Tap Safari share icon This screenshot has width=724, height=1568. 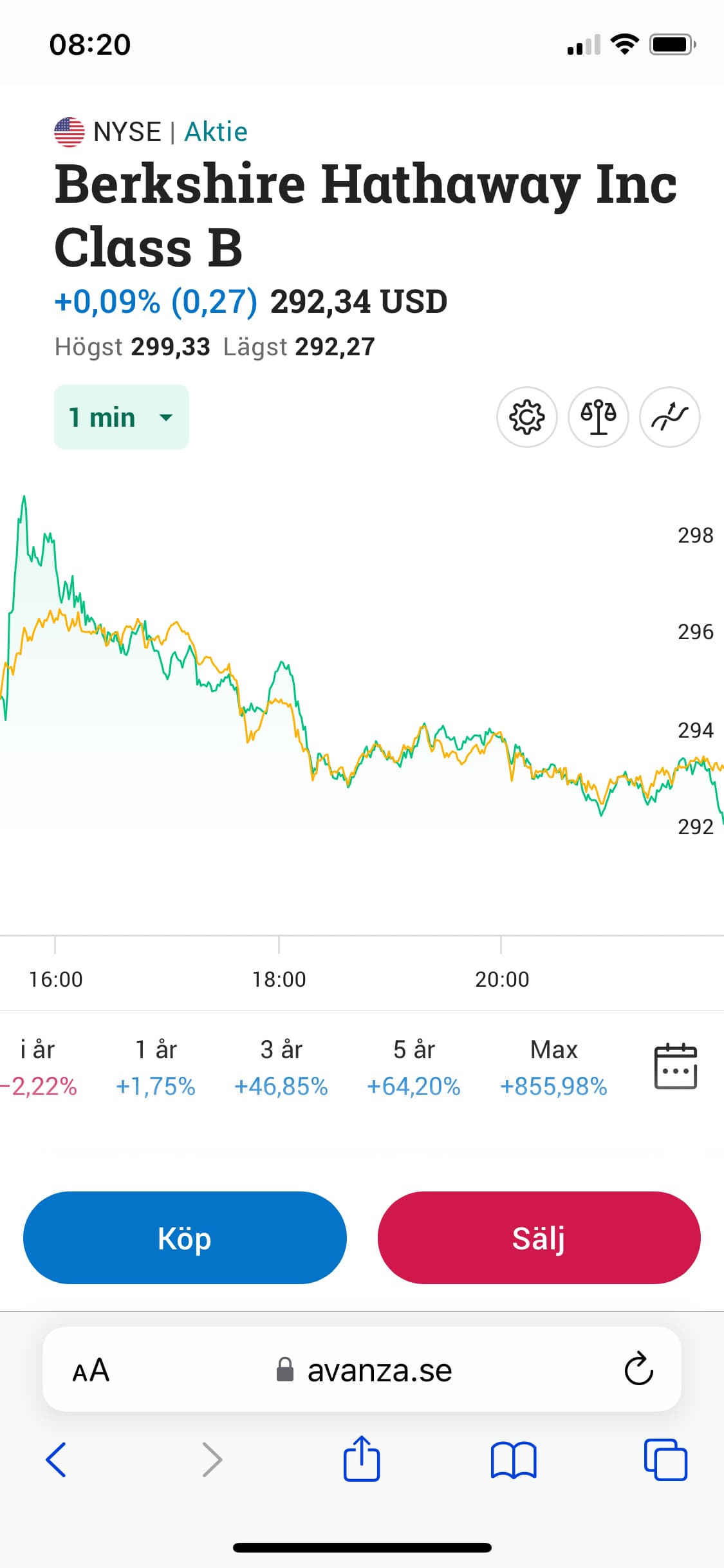tap(362, 1459)
